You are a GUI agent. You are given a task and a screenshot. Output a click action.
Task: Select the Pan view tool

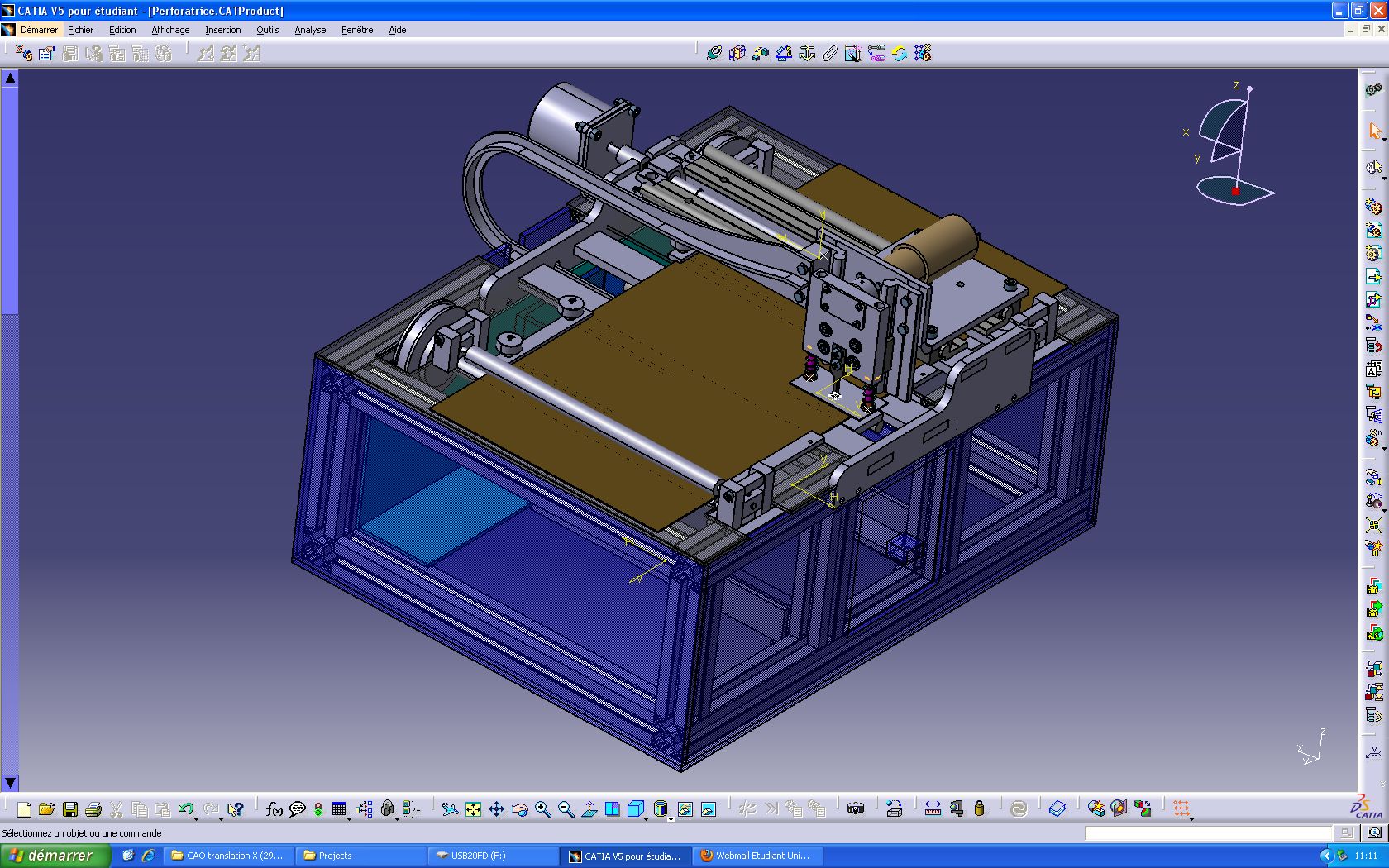pyautogui.click(x=496, y=809)
